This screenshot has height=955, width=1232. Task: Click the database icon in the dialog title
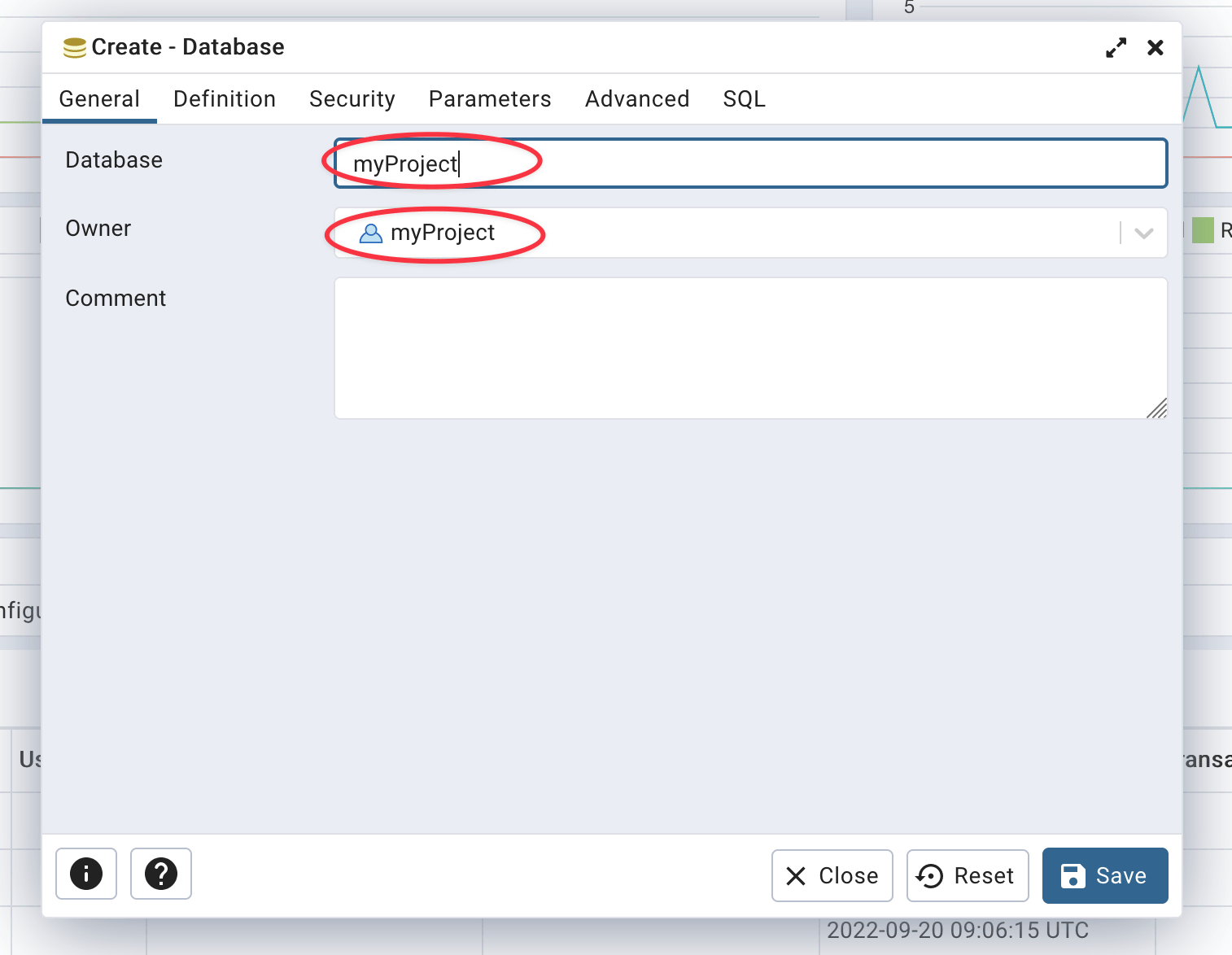[74, 47]
